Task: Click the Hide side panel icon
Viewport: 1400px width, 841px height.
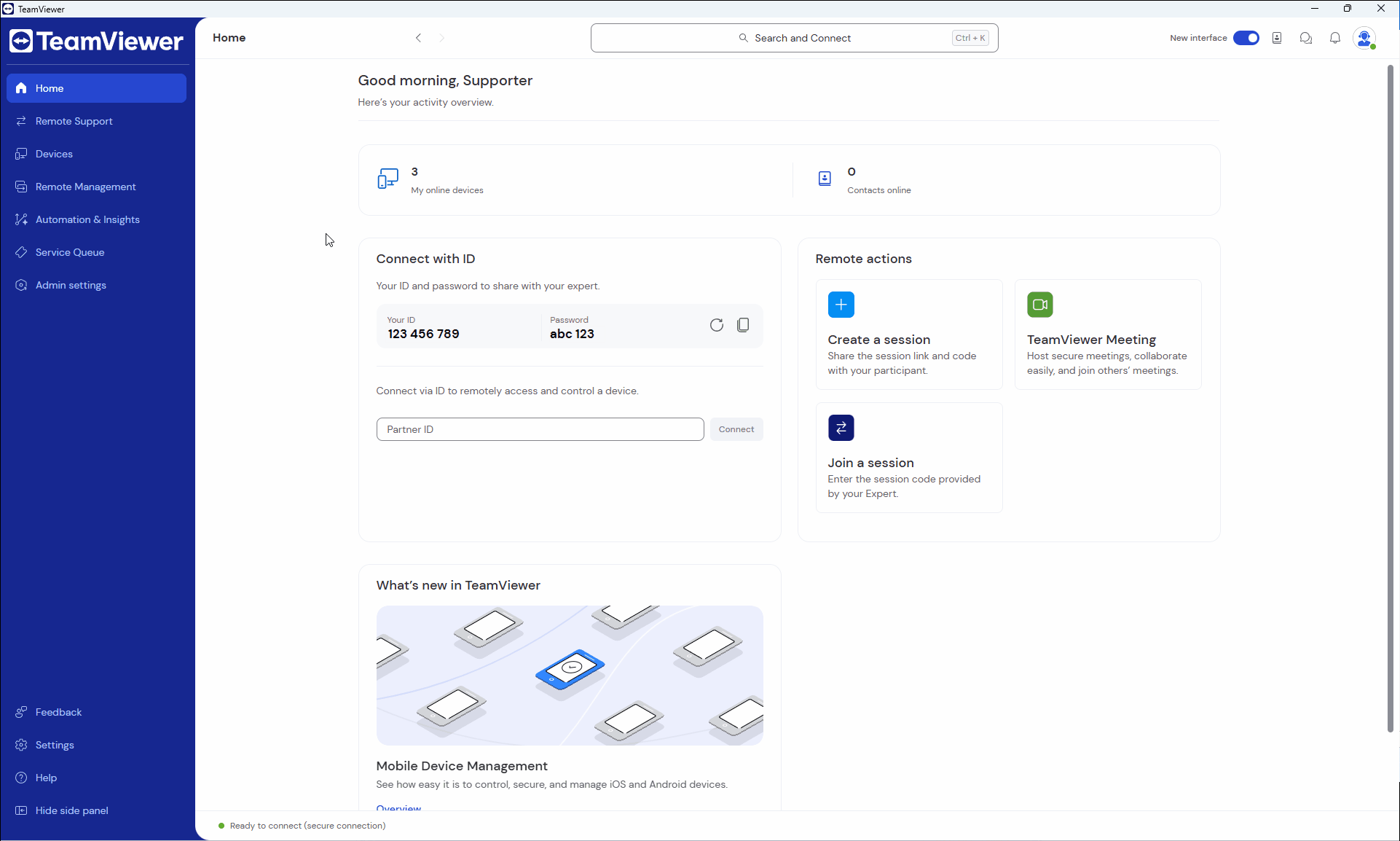Action: coord(21,810)
